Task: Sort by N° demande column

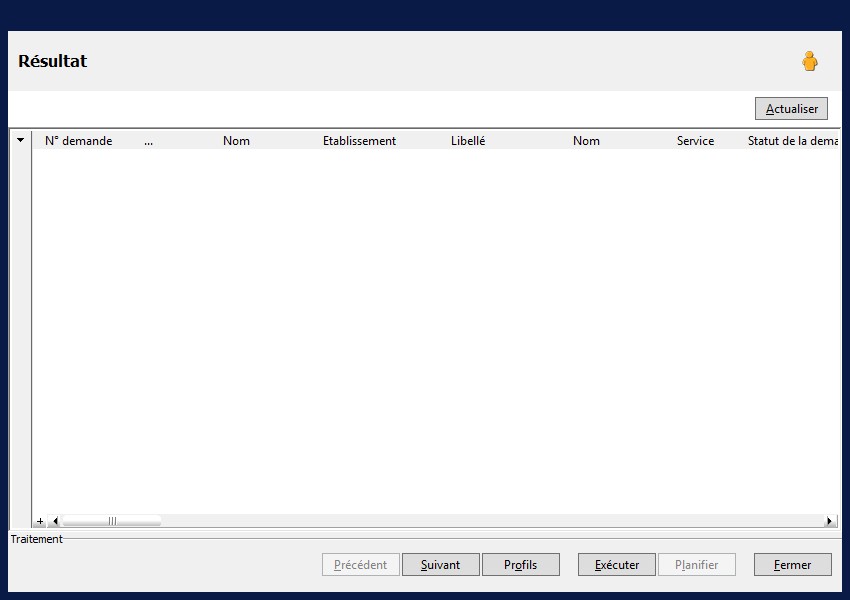Action: click(x=79, y=141)
